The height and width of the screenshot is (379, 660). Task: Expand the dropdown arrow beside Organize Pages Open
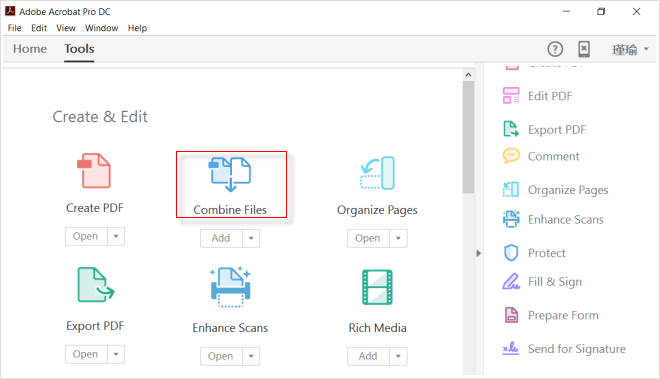(398, 238)
